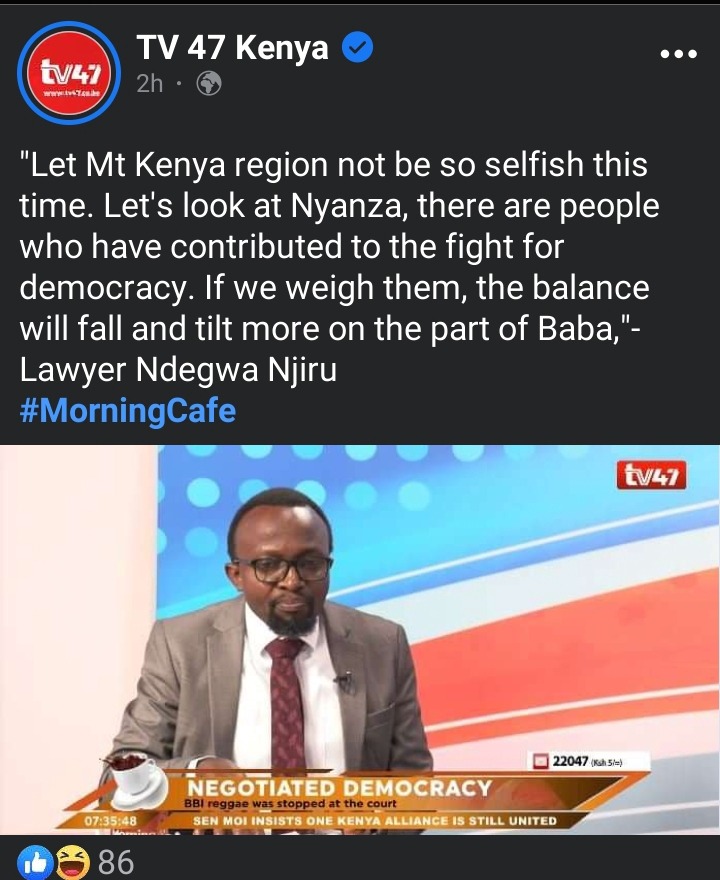Click the SEN MOI INSISTS news ticker

(375, 821)
